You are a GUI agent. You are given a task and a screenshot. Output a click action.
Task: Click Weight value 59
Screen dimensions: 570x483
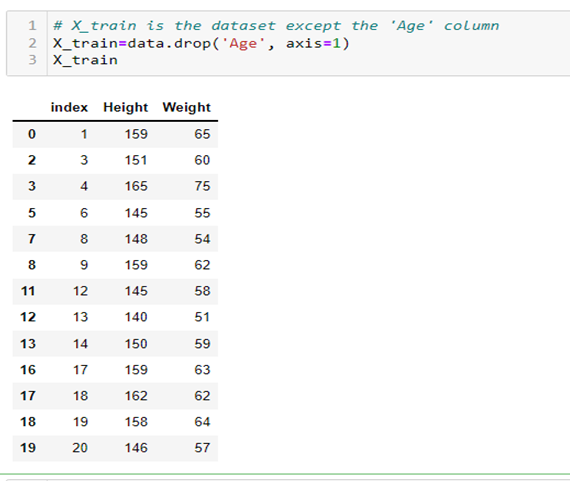point(202,344)
